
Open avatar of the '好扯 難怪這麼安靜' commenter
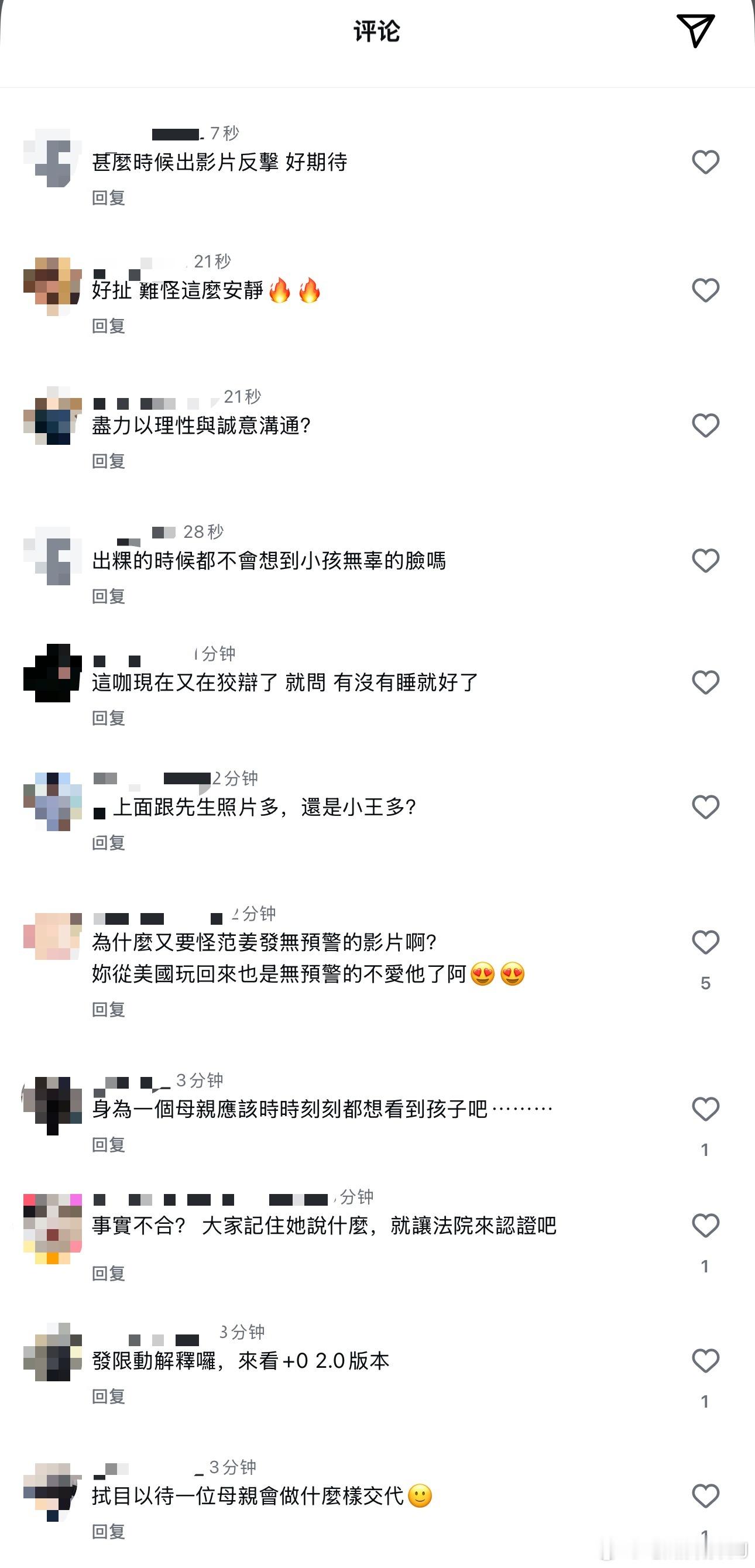[x=52, y=287]
